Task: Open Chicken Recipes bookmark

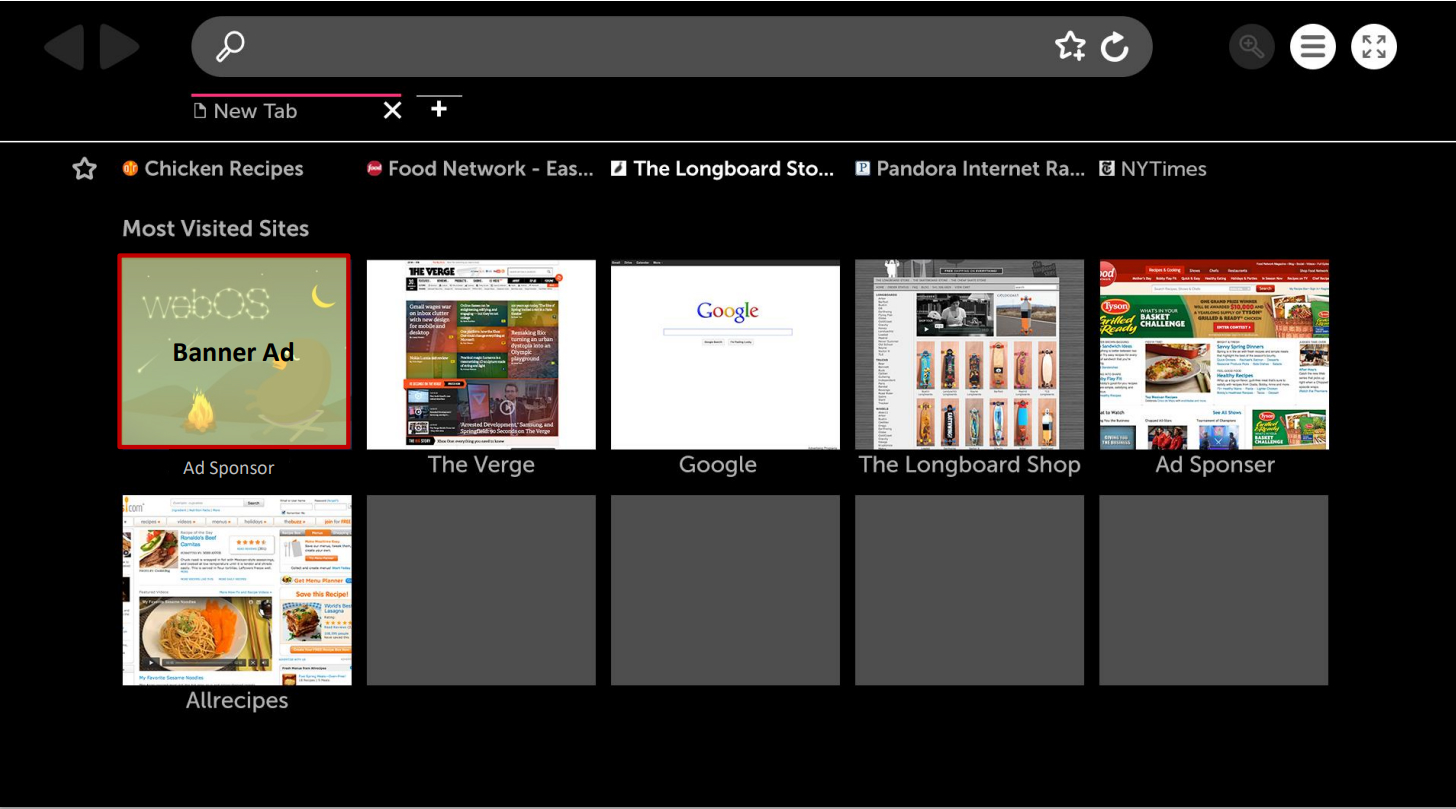Action: [x=213, y=169]
